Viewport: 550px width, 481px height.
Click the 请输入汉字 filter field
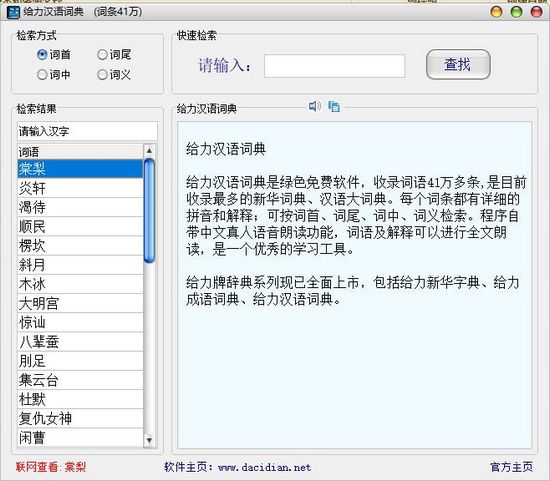[87, 131]
